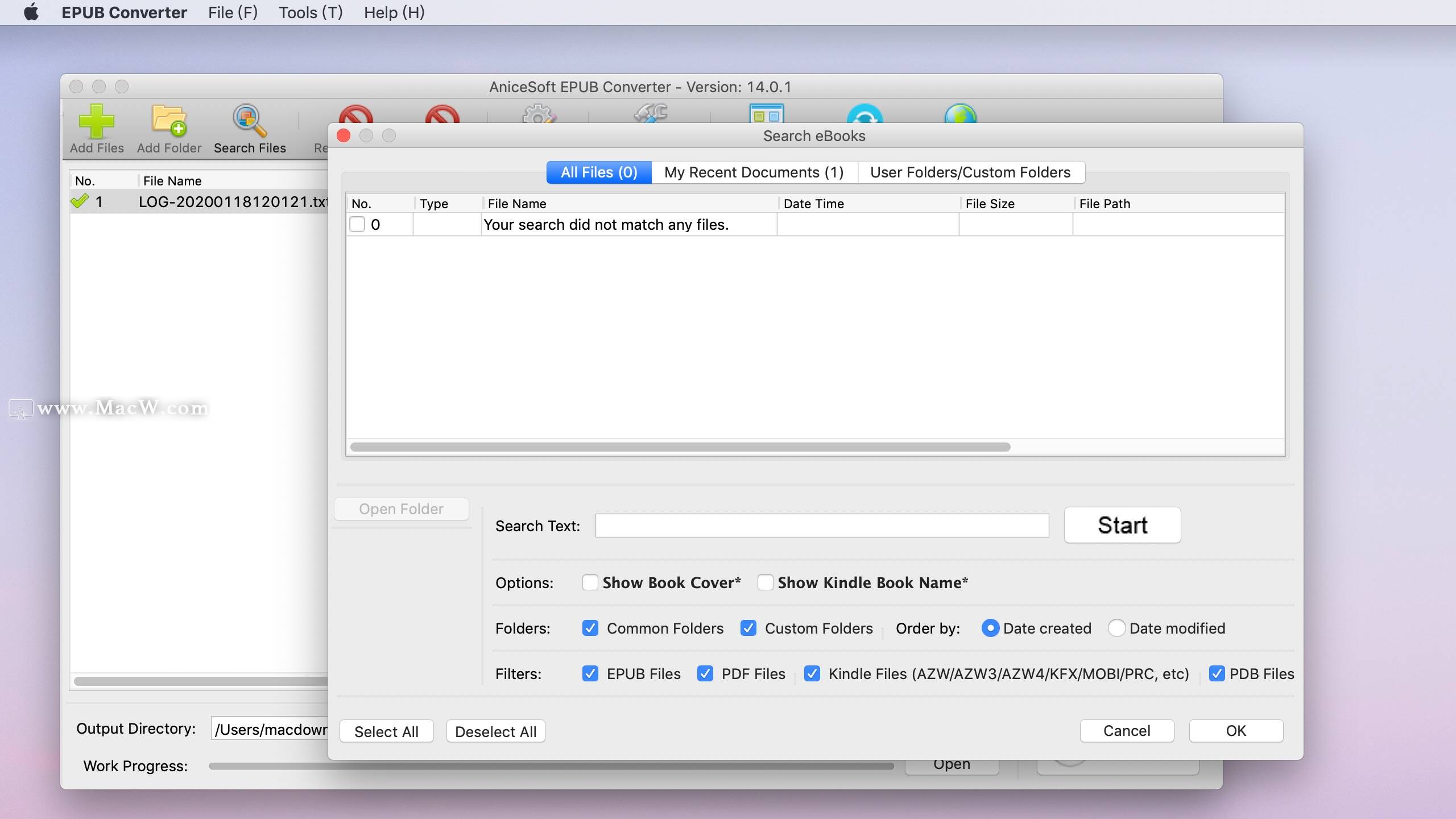Open the Add Folder tool
The width and height of the screenshot is (1456, 819).
coord(168,128)
